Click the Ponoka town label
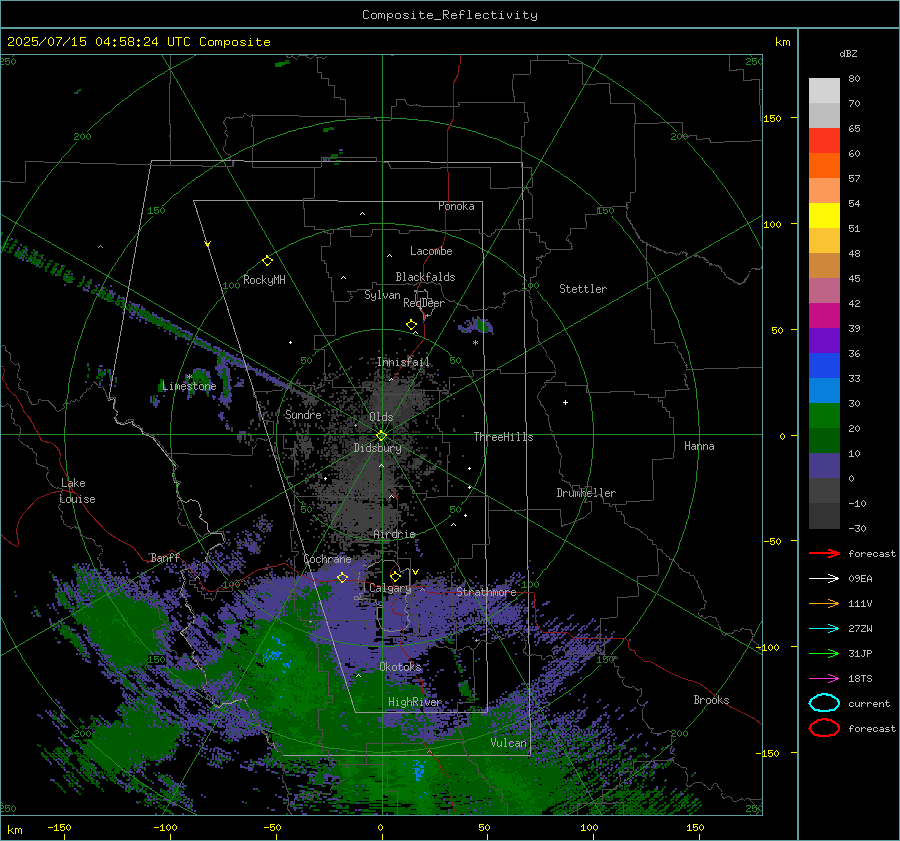 pyautogui.click(x=456, y=206)
